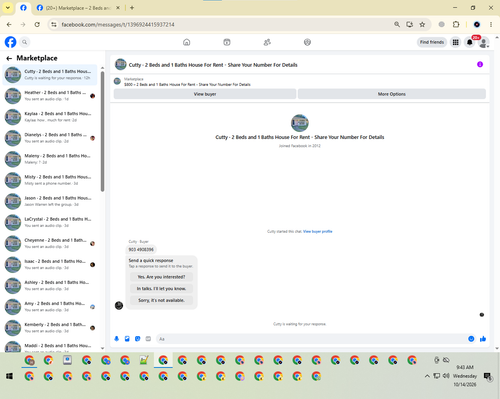The image size is (500, 399).
Task: Open the Friends icon in top nav
Action: [267, 42]
